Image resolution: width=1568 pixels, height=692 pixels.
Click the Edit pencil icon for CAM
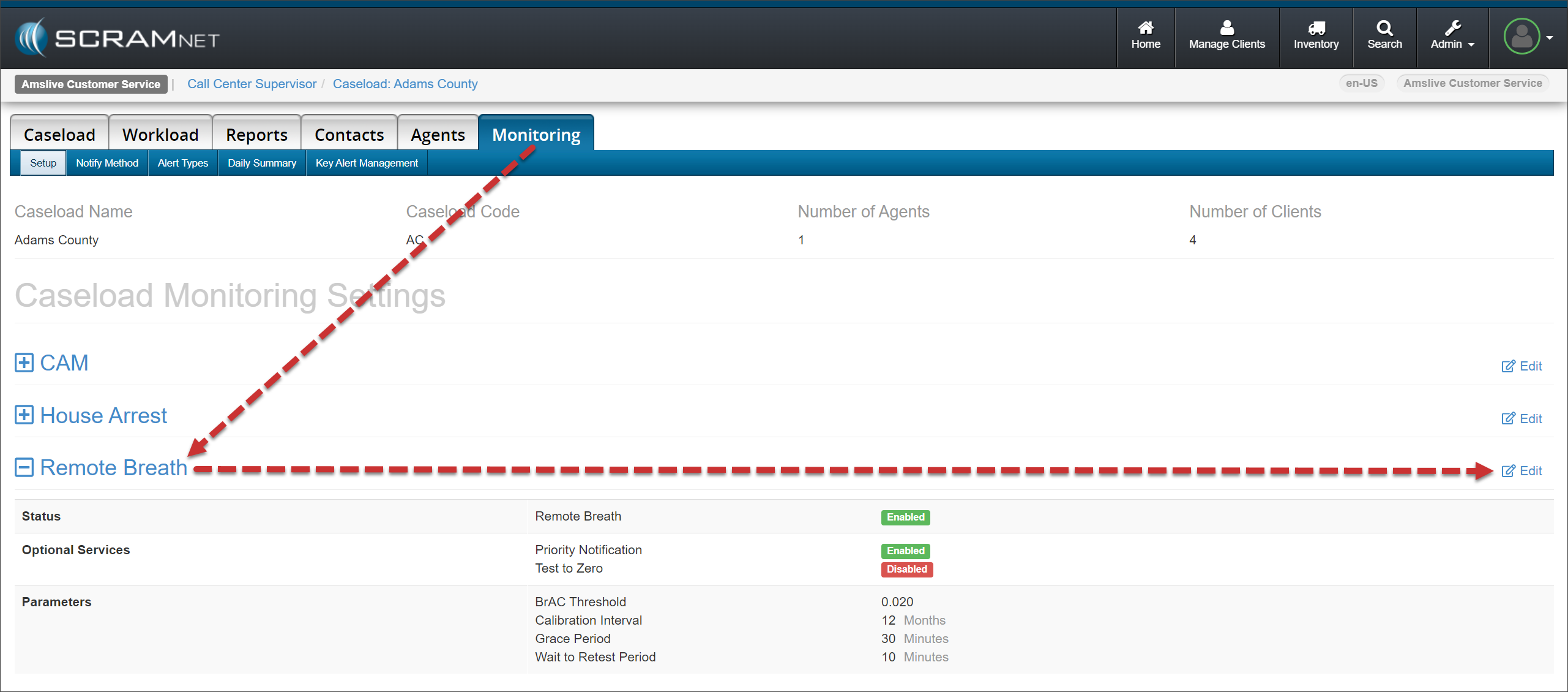[x=1508, y=366]
